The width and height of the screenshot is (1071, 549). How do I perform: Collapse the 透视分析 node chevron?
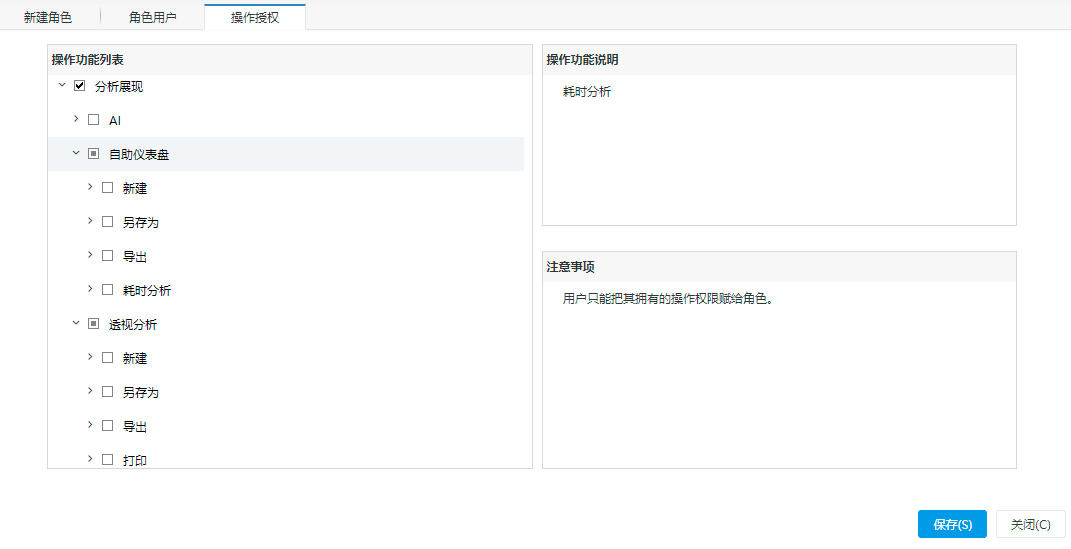click(76, 324)
